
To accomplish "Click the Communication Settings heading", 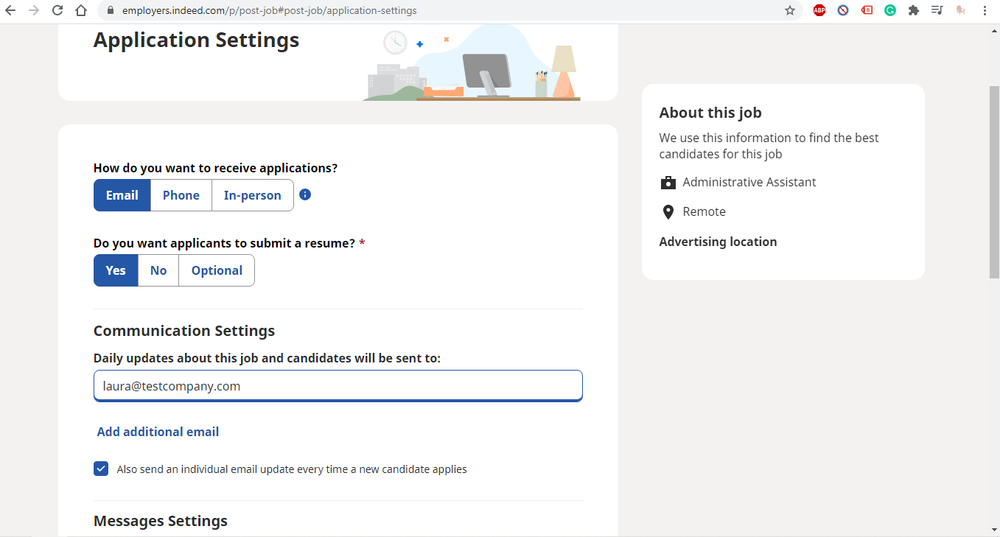I will [184, 330].
